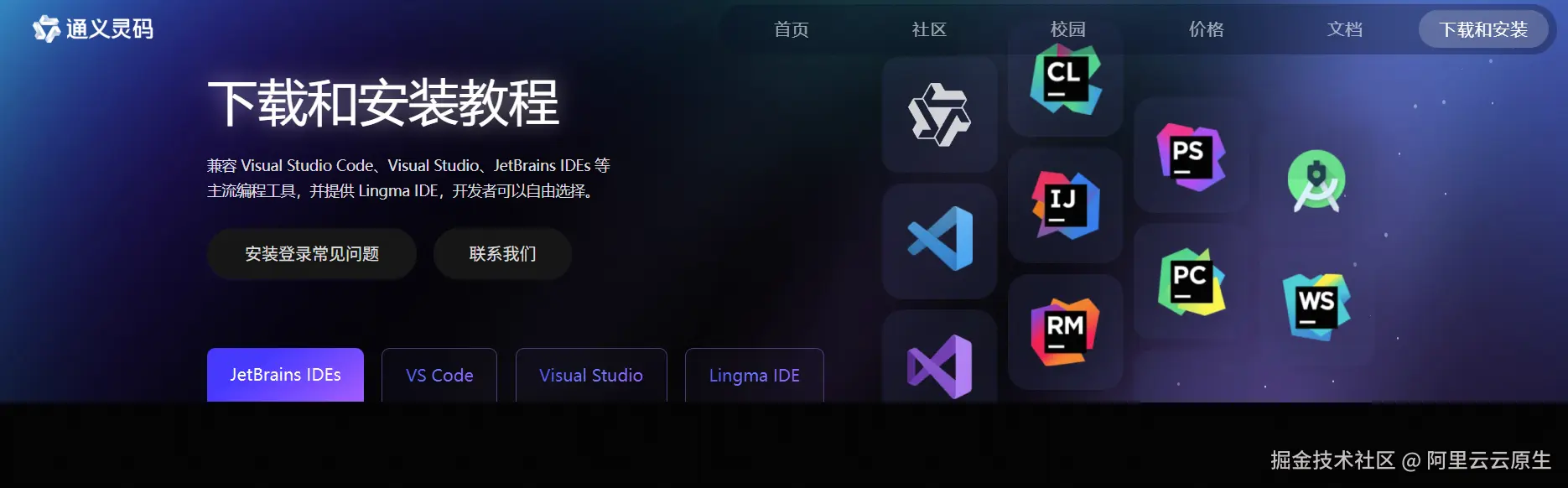Click the Lingma logo tile in icon grid
The image size is (1568, 488).
tap(940, 115)
